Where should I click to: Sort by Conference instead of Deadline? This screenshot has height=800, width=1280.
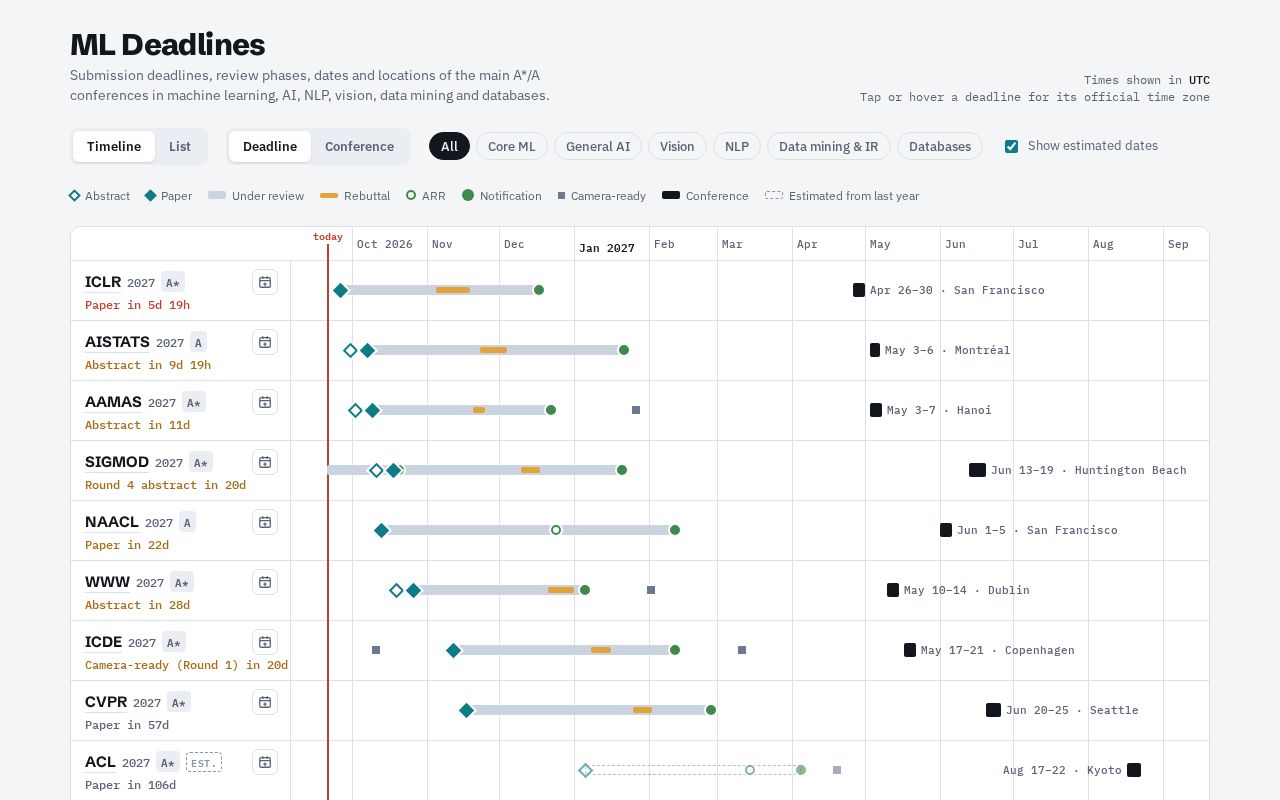[x=359, y=146]
